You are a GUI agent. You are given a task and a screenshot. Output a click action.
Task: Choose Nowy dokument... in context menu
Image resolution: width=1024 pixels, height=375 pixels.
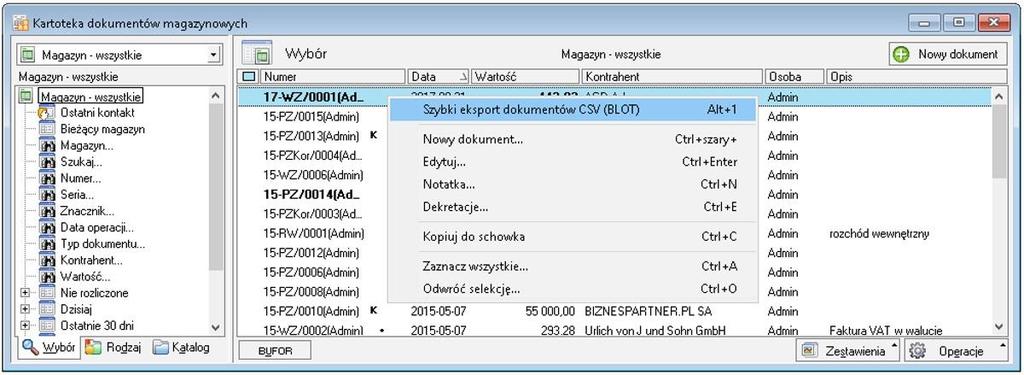click(x=573, y=140)
